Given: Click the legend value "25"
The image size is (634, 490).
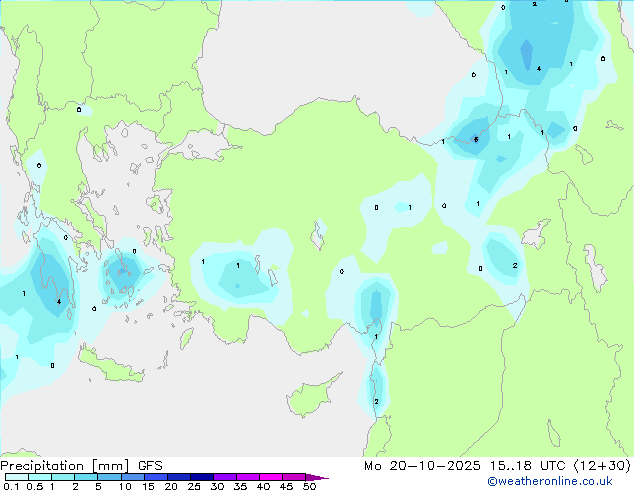Looking at the screenshot, I should (x=194, y=486).
